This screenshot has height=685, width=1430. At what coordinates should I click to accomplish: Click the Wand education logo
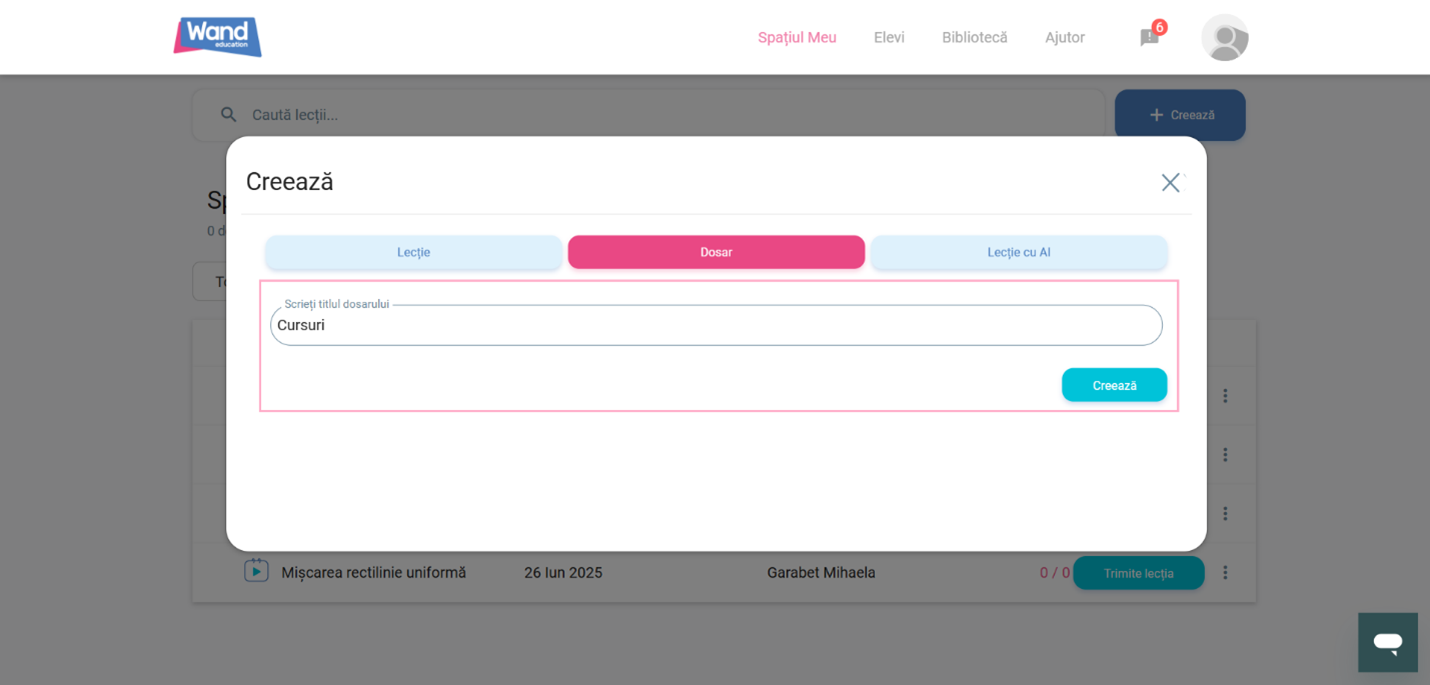click(x=217, y=37)
